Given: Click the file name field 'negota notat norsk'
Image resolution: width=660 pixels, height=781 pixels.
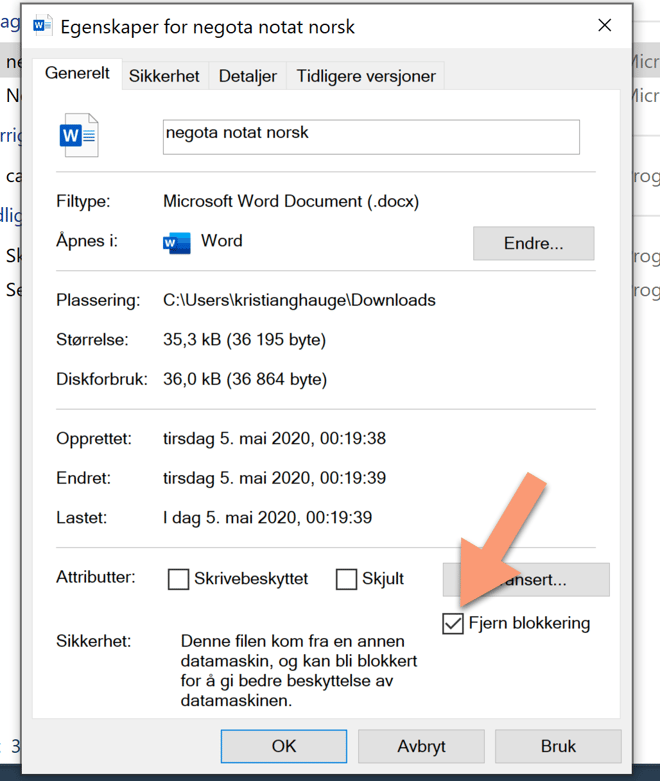Looking at the screenshot, I should pyautogui.click(x=370, y=137).
